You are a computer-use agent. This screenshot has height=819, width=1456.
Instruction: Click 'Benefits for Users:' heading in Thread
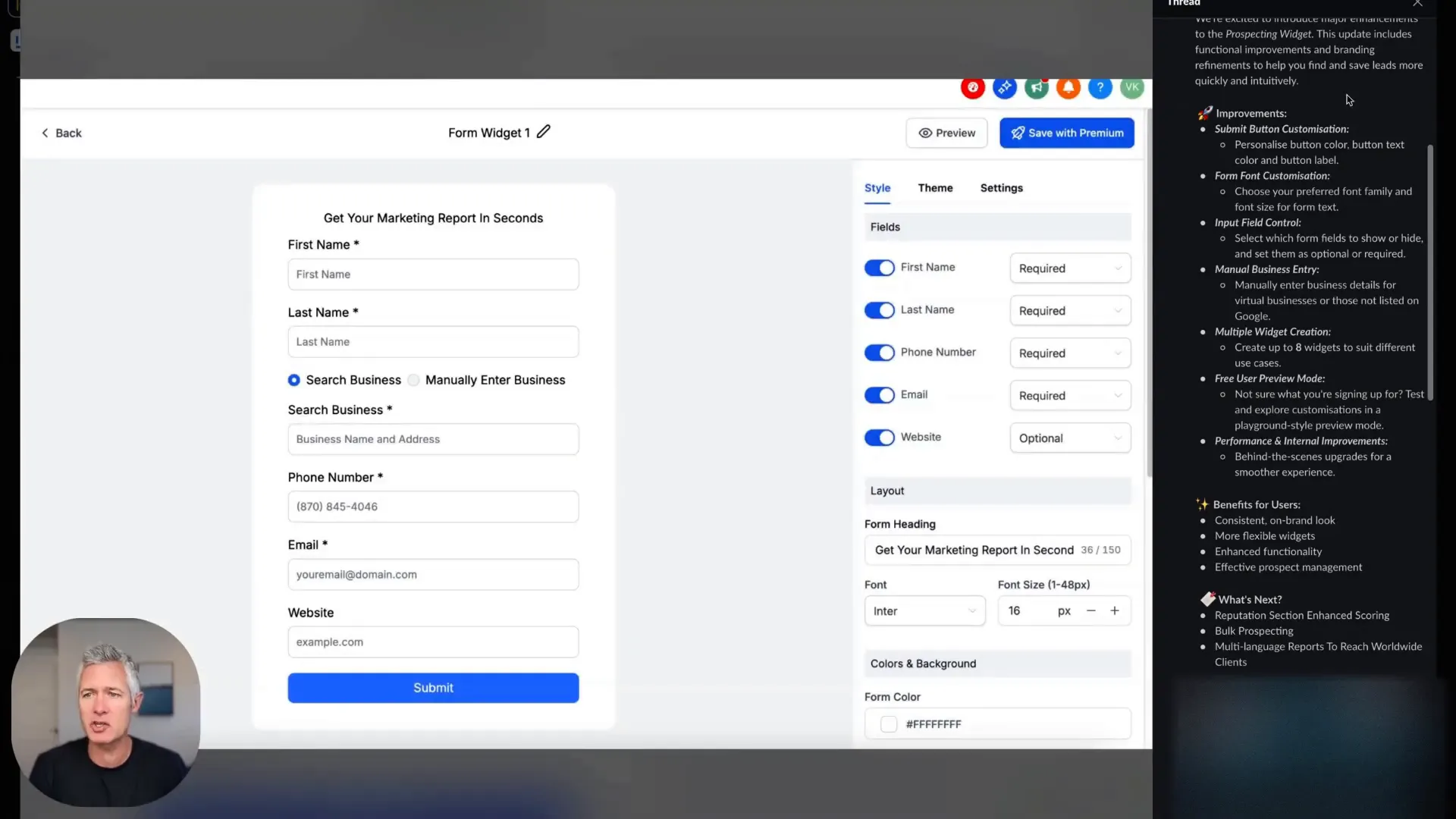click(1256, 505)
